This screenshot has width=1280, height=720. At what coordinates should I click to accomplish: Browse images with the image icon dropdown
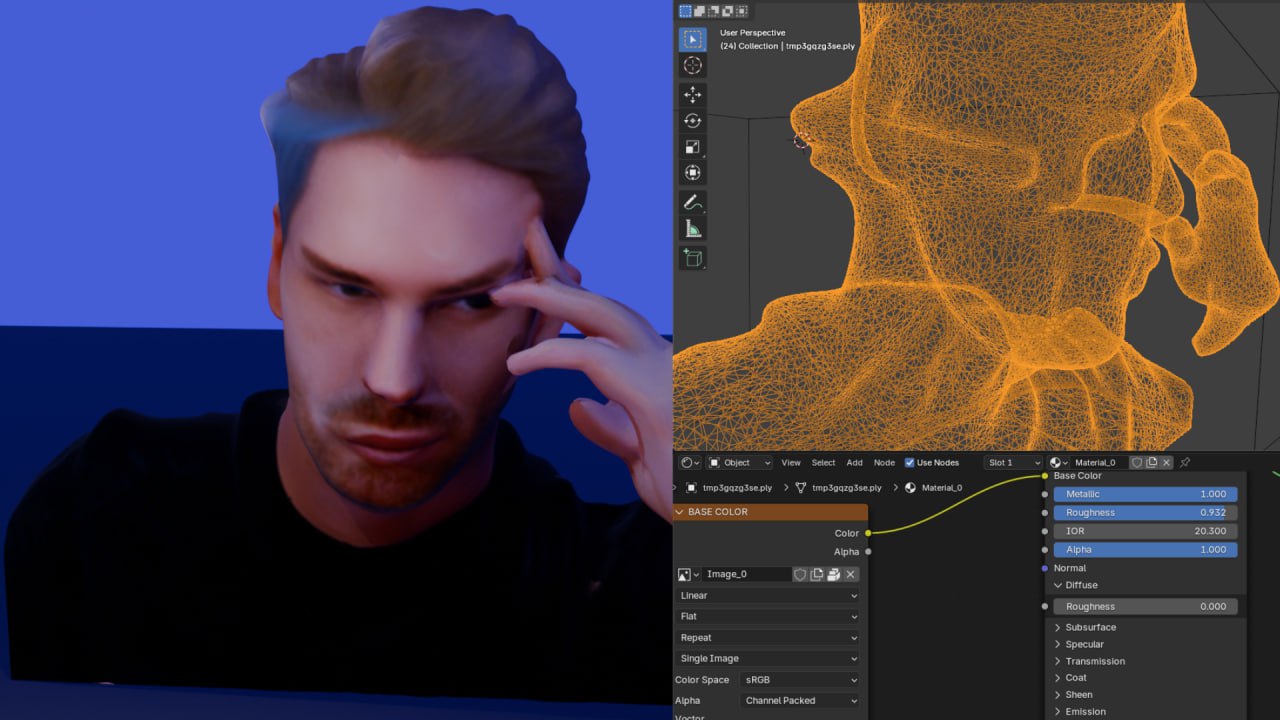688,575
